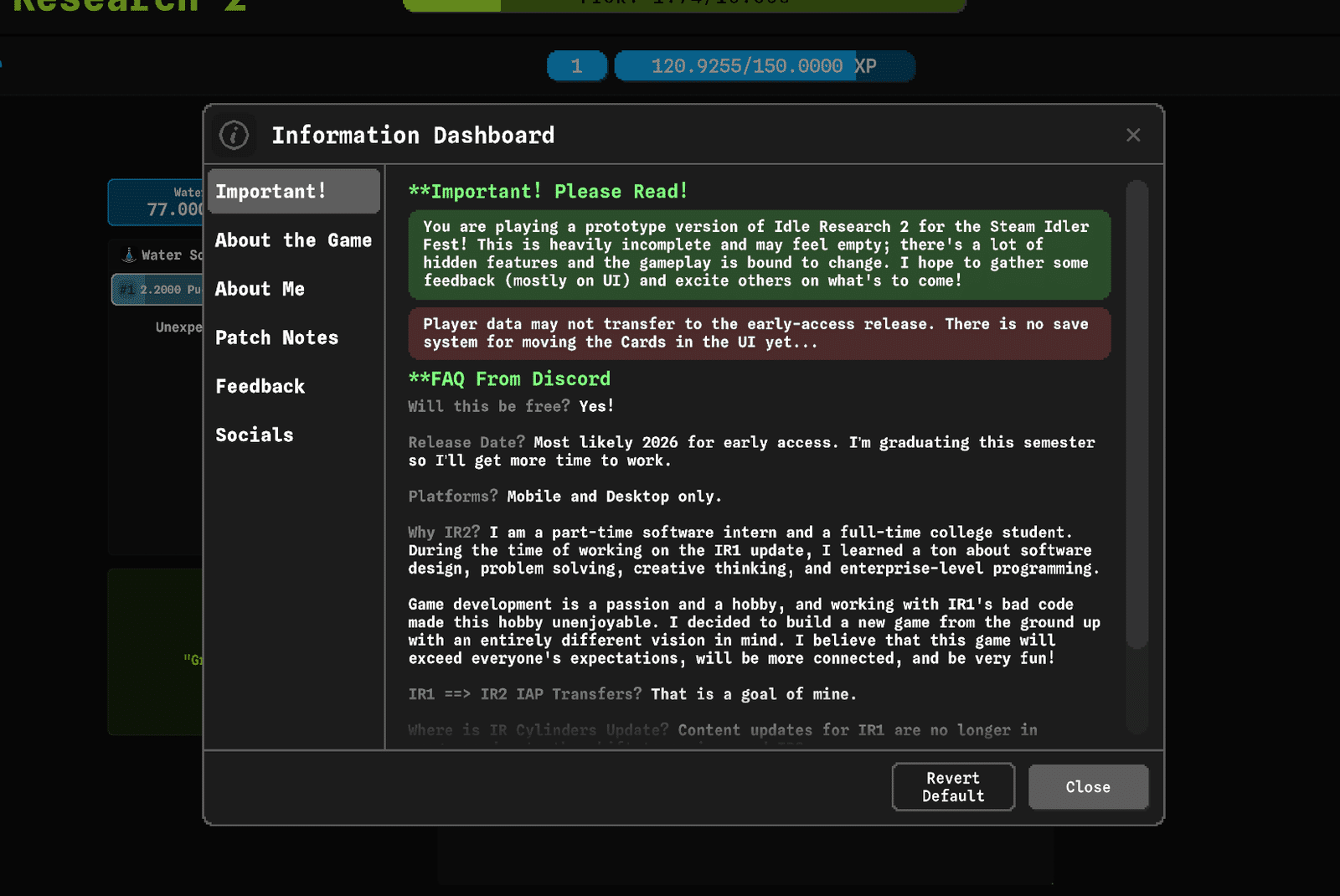1340x896 pixels.
Task: Click the 'Why IR2?' question text
Action: click(445, 533)
